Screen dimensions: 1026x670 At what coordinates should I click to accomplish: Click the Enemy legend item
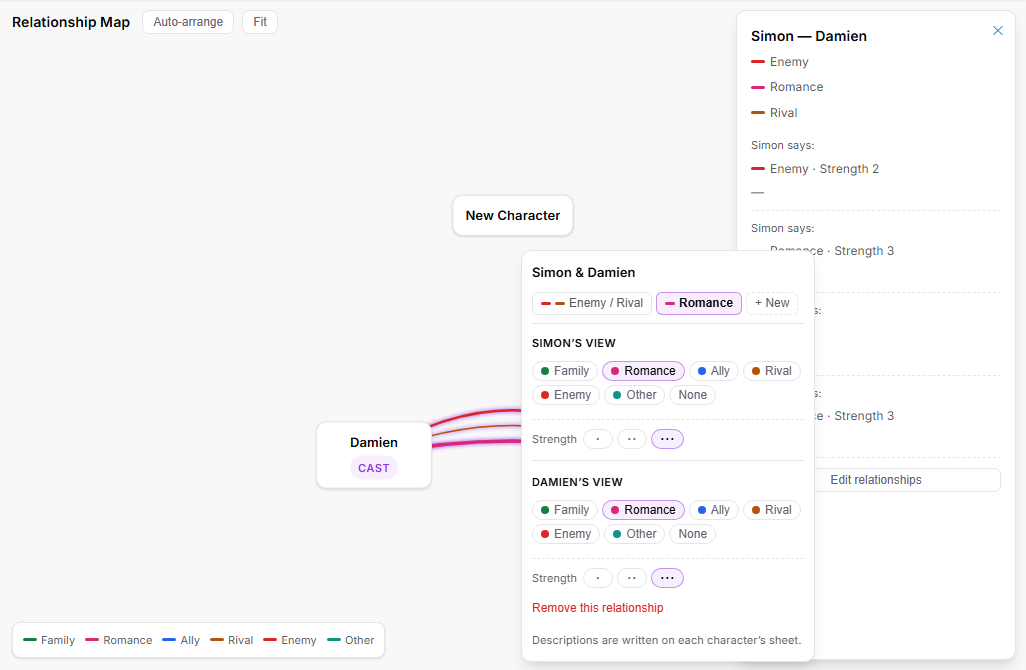290,640
